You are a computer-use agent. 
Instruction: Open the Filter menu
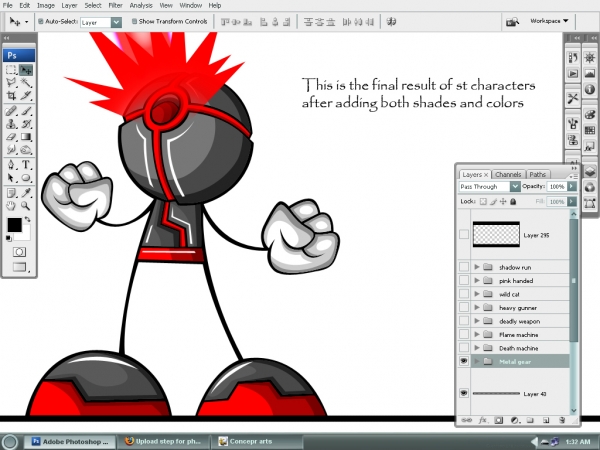[115, 5]
